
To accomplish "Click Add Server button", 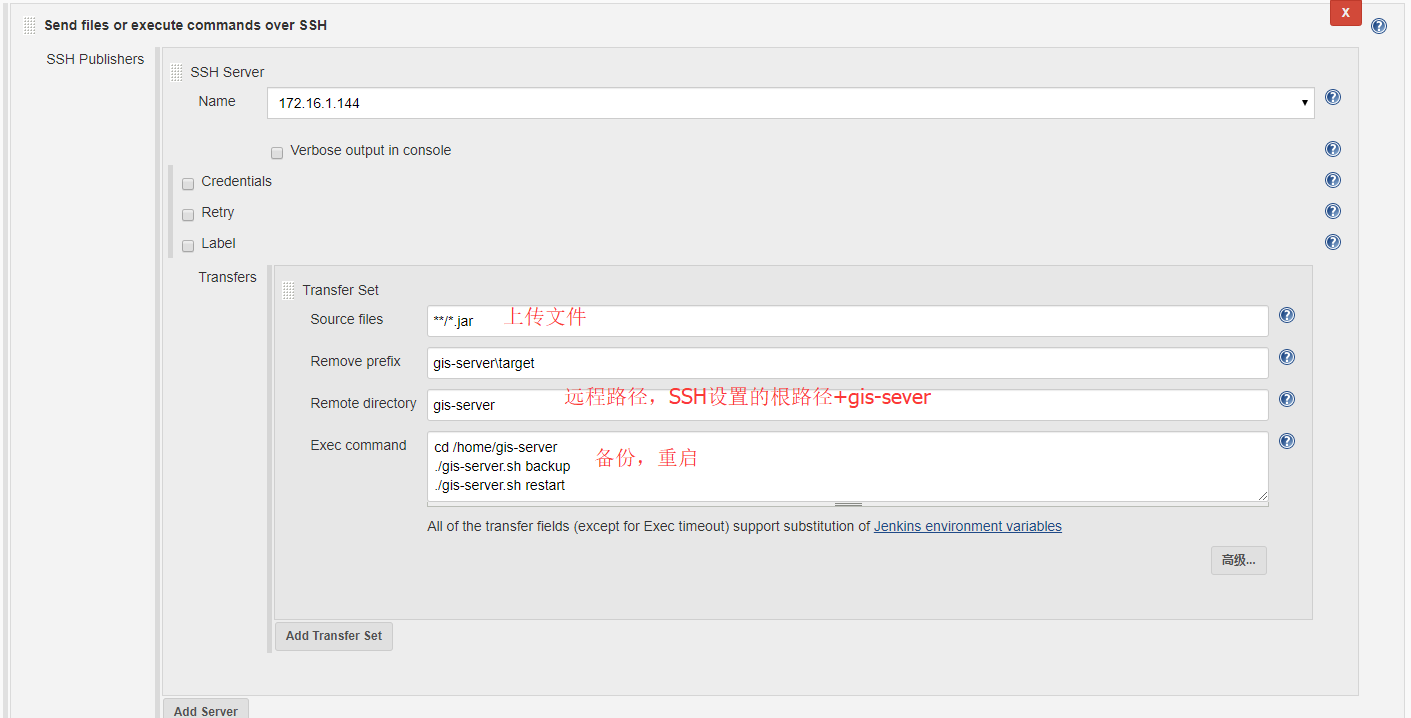I will [x=206, y=710].
